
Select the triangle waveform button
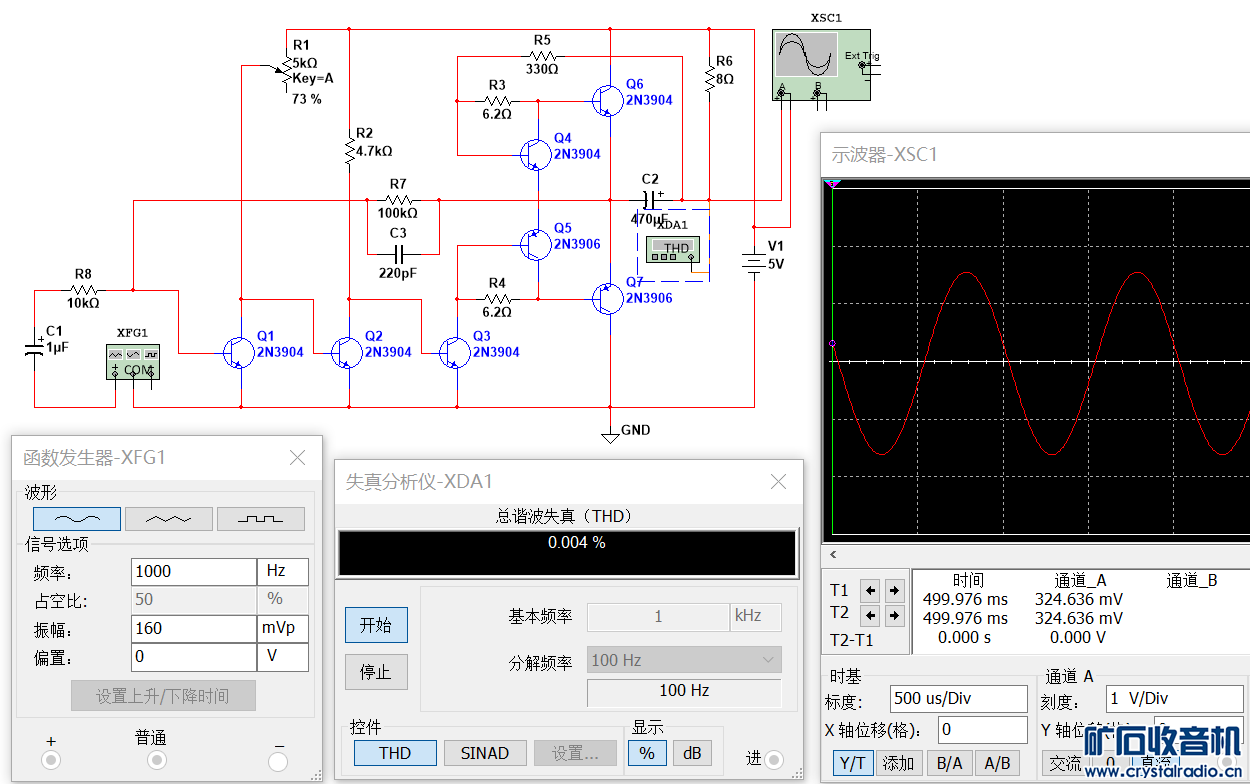169,519
